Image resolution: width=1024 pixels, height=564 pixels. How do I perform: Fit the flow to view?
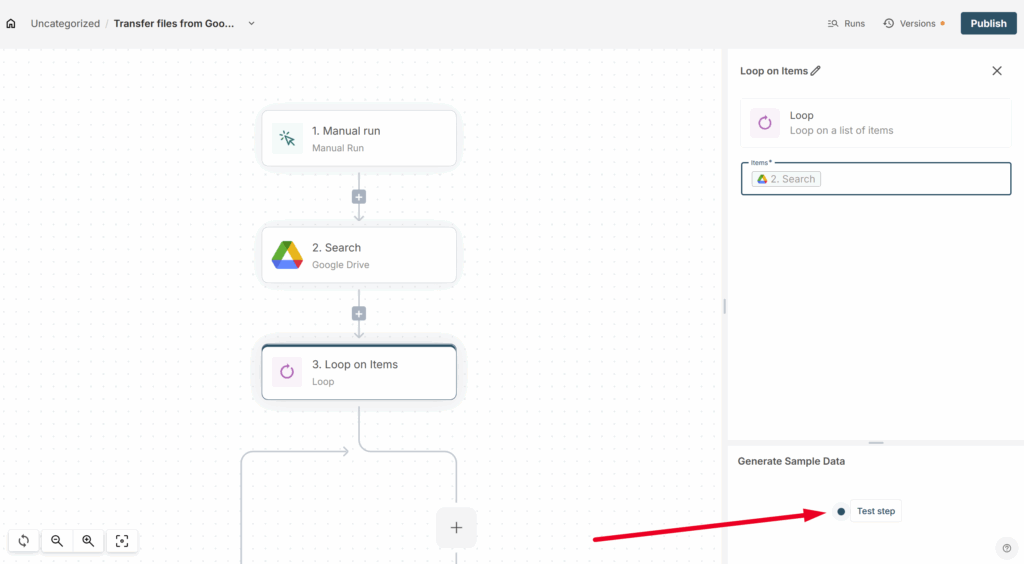[x=122, y=541]
